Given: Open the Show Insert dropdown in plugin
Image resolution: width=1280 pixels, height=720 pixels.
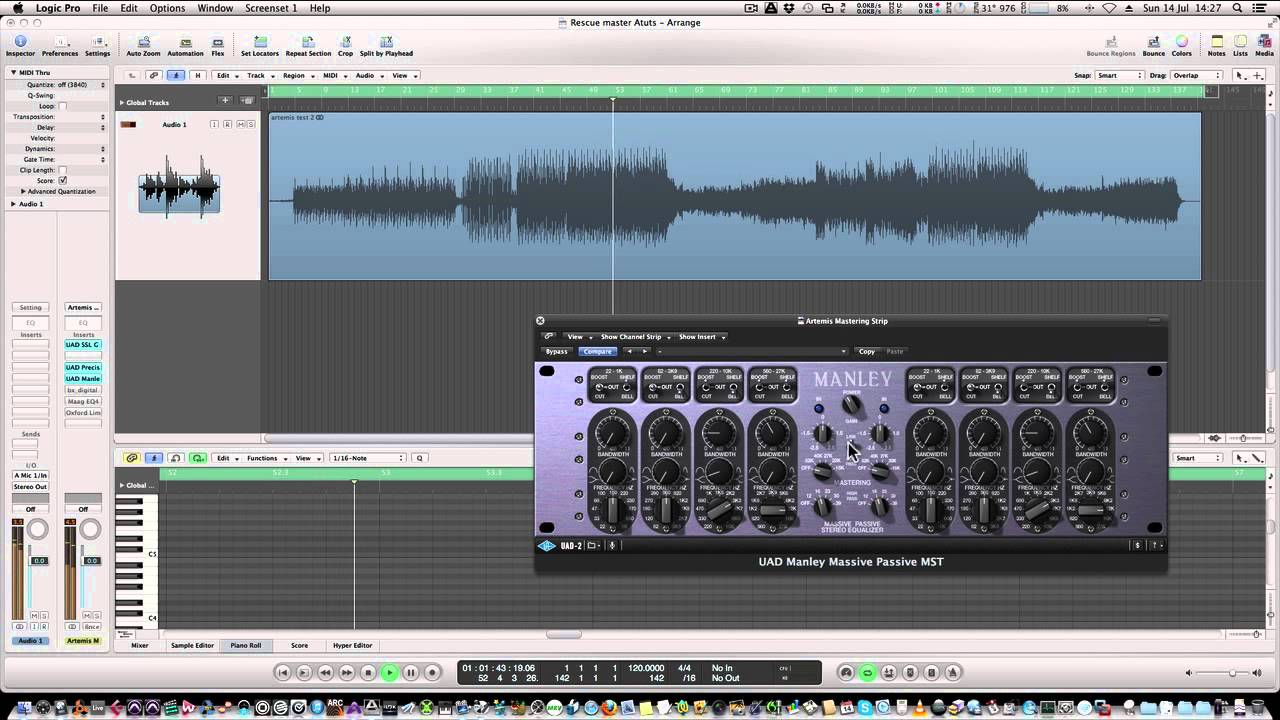Looking at the screenshot, I should [x=701, y=337].
